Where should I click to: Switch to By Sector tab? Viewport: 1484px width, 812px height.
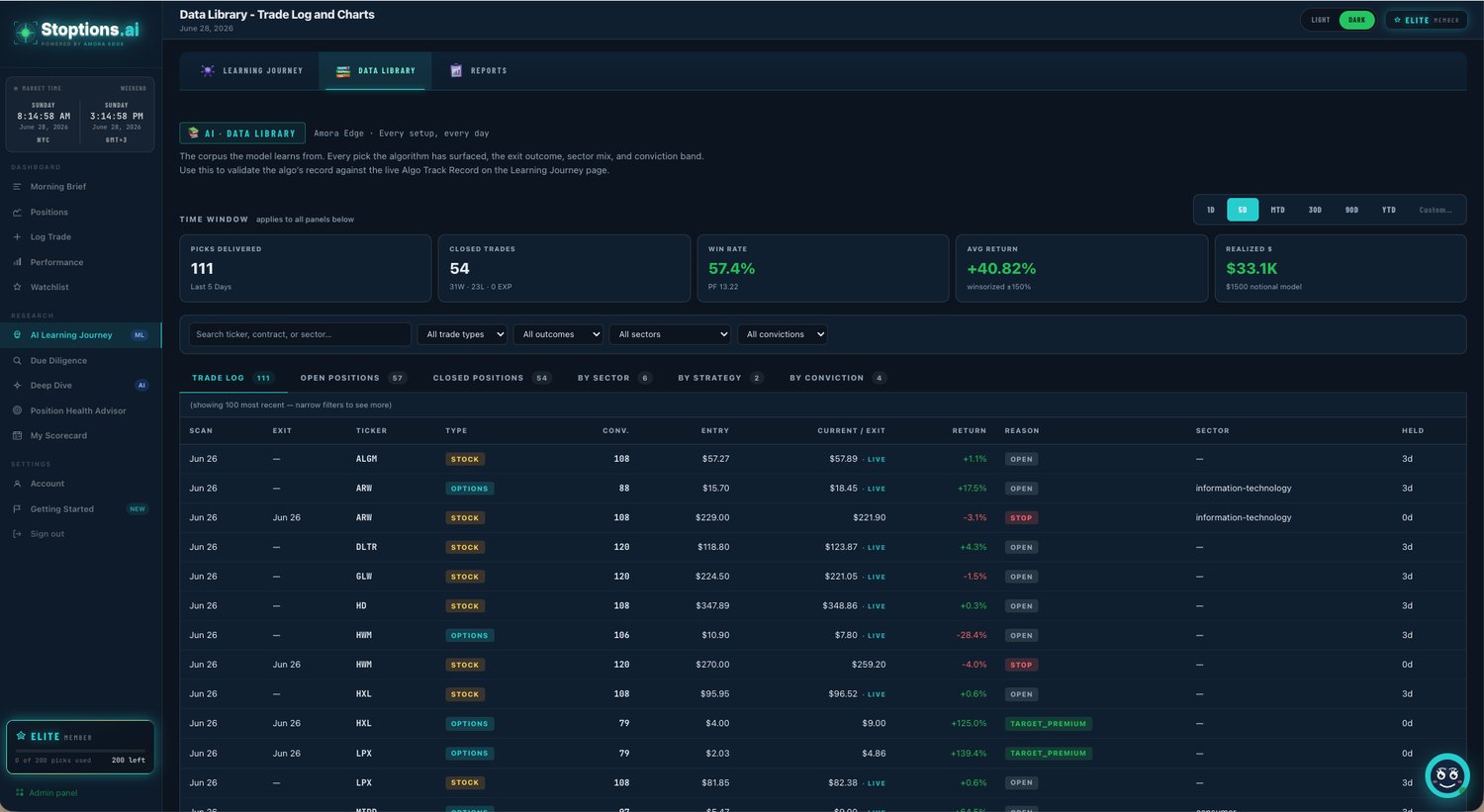pyautogui.click(x=614, y=378)
